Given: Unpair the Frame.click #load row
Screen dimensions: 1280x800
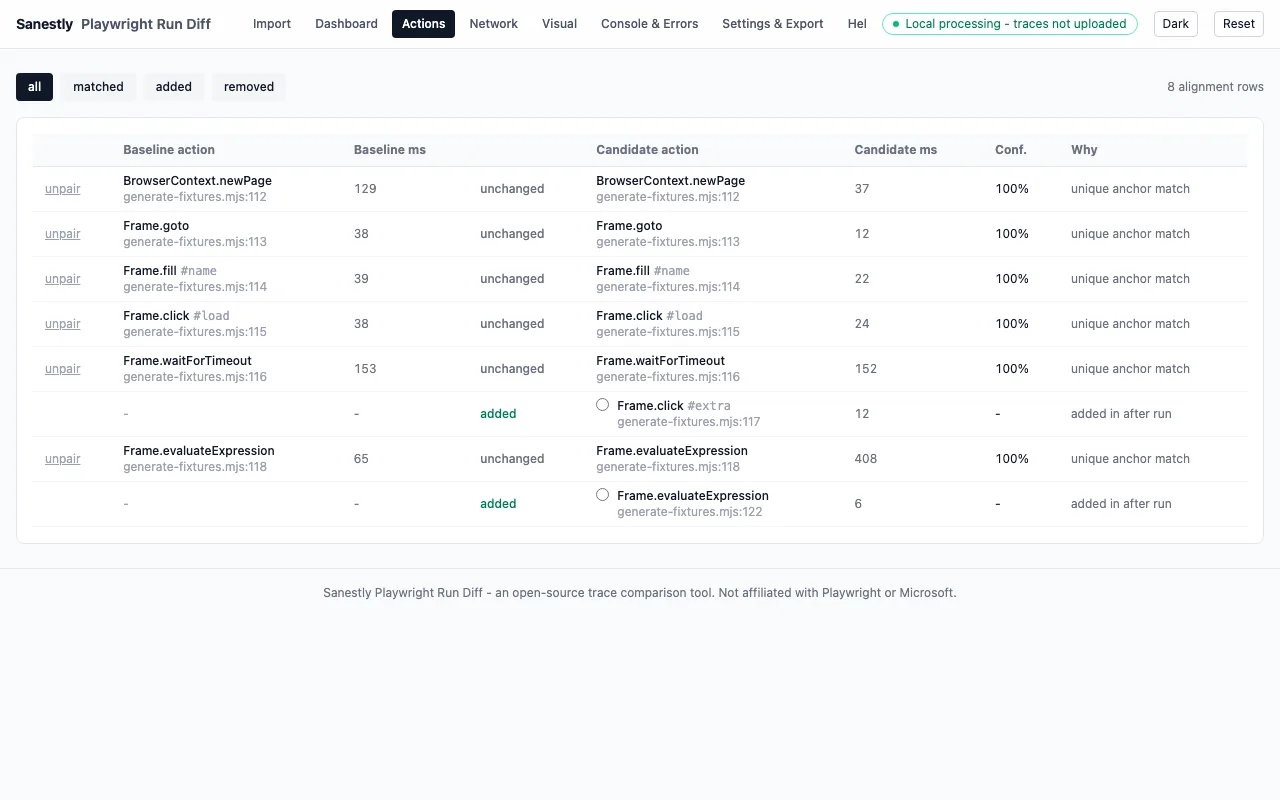Looking at the screenshot, I should [63, 324].
